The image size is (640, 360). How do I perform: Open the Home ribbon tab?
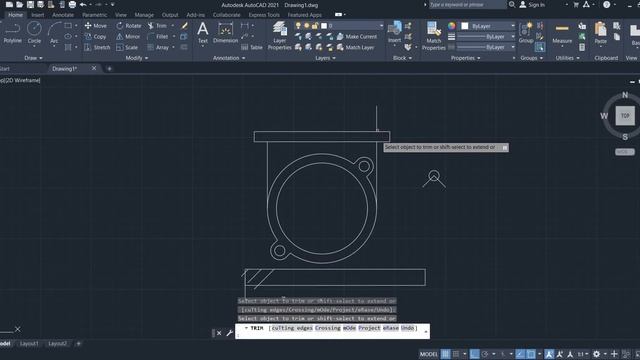click(16, 15)
